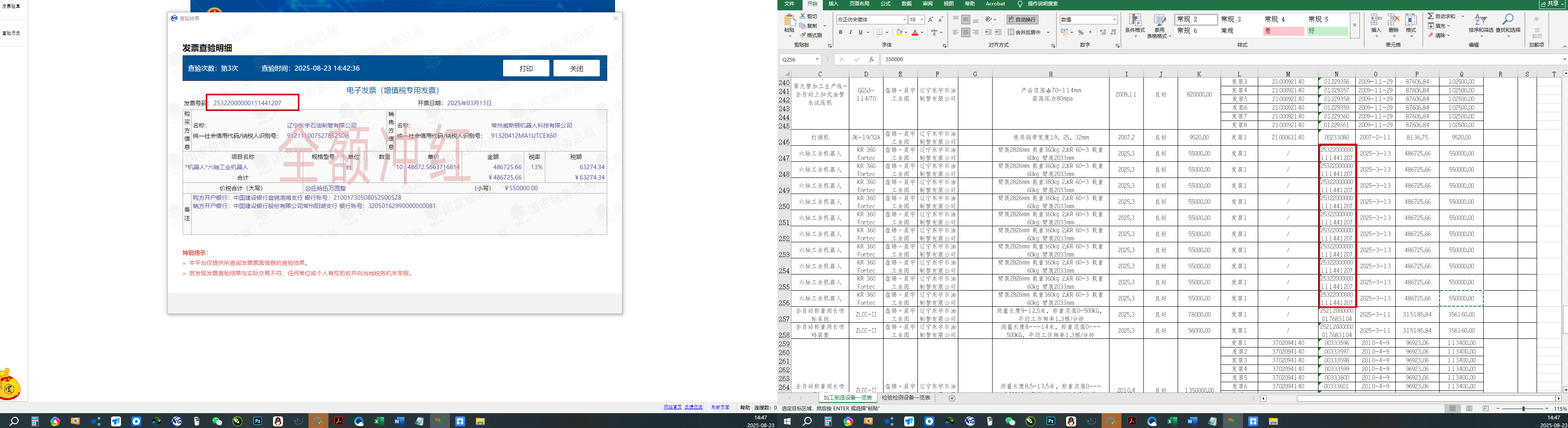Click the Increase Font Size icon

click(931, 19)
